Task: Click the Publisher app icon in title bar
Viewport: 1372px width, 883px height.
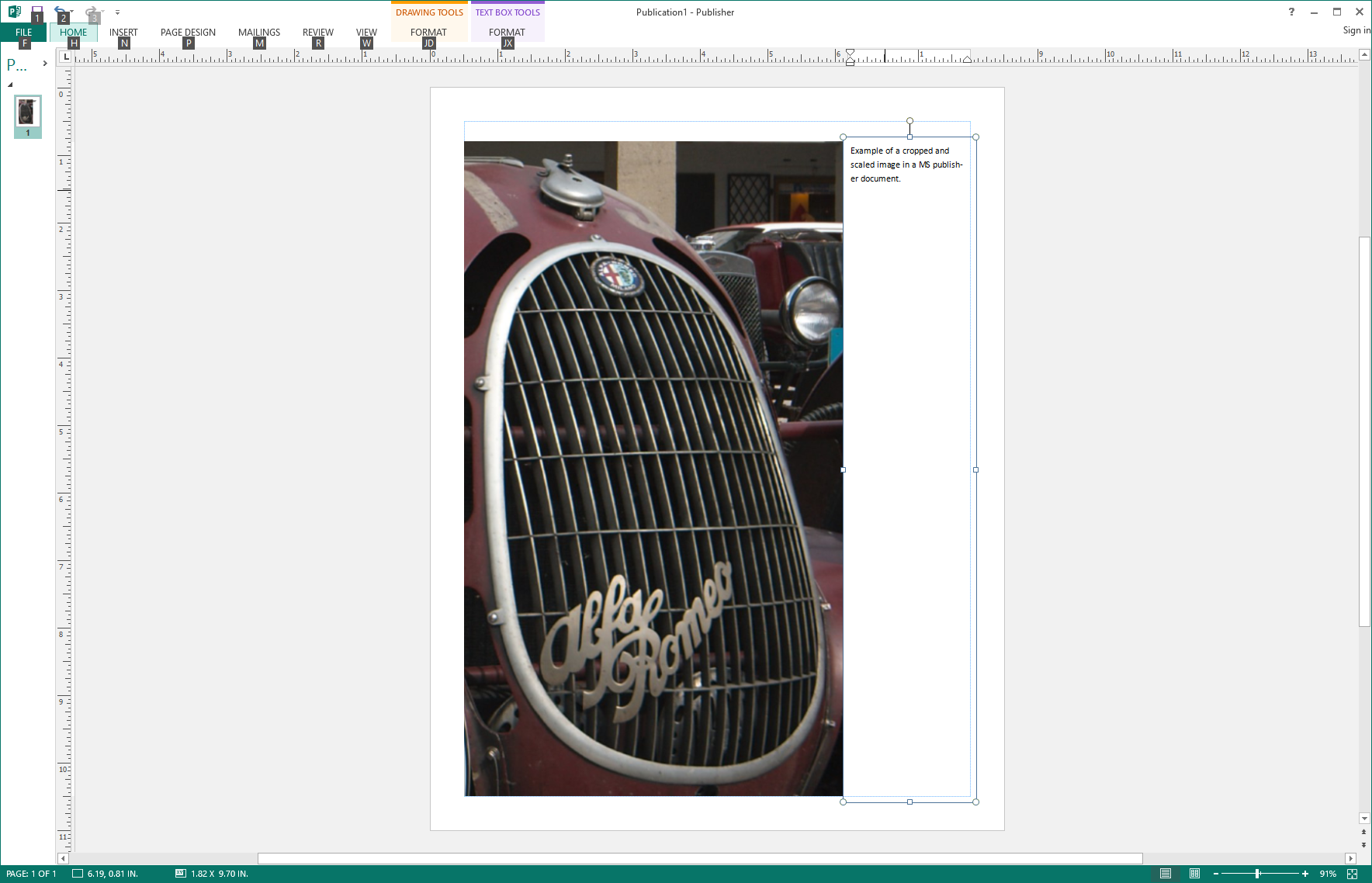Action: click(14, 12)
